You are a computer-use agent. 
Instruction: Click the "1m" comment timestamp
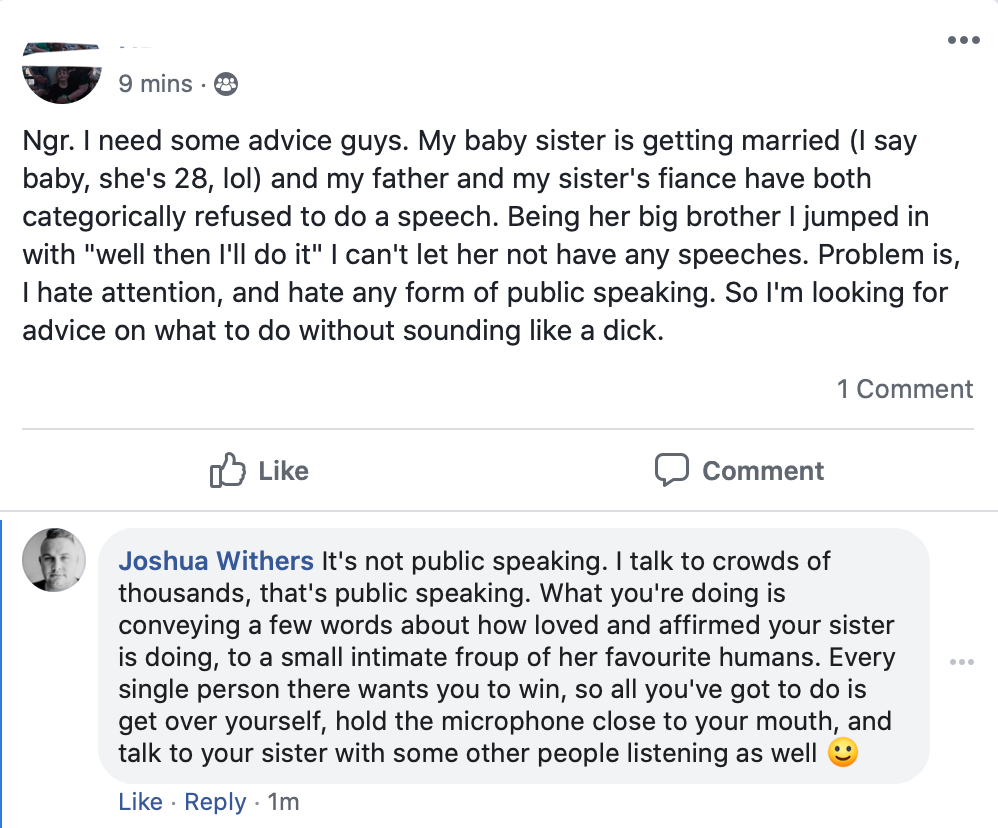pos(282,802)
